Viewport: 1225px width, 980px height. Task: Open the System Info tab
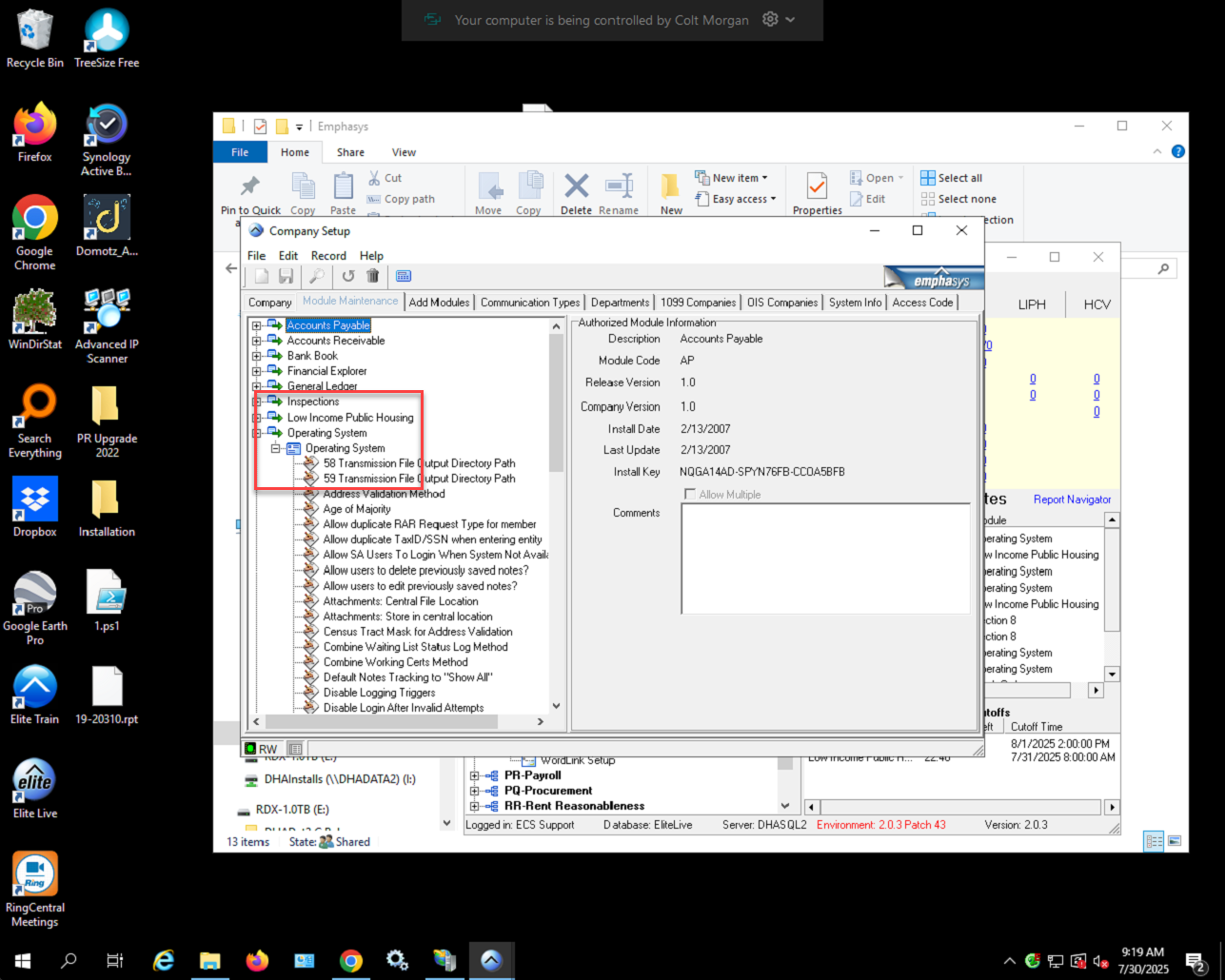point(855,303)
